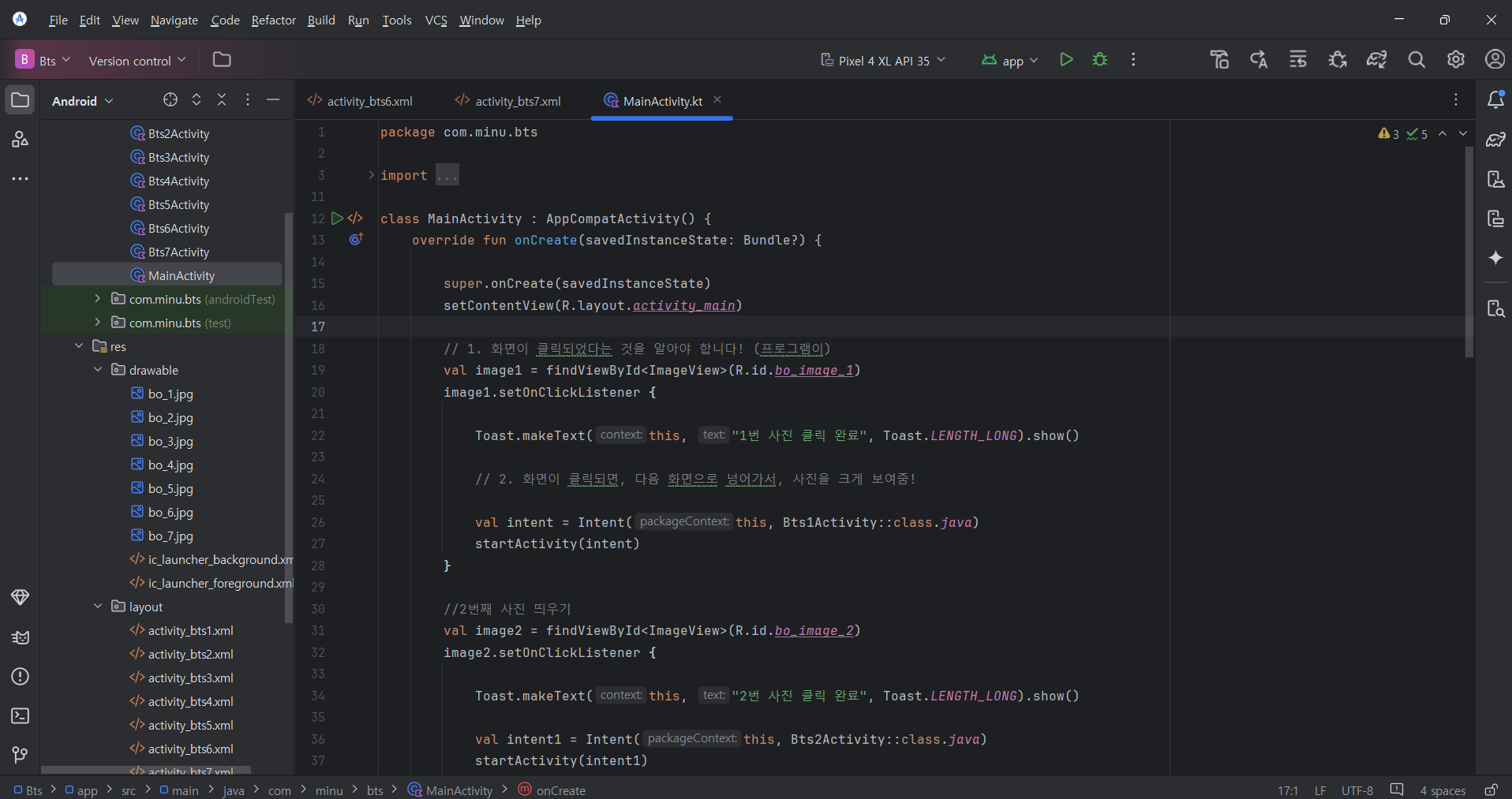This screenshot has height=799, width=1512.
Task: Open Notifications bell panel
Action: 1495,100
